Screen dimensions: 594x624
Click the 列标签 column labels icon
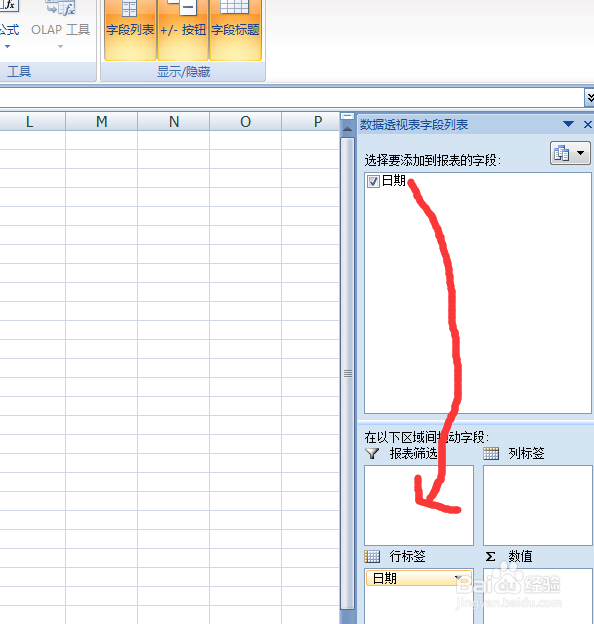(x=491, y=453)
